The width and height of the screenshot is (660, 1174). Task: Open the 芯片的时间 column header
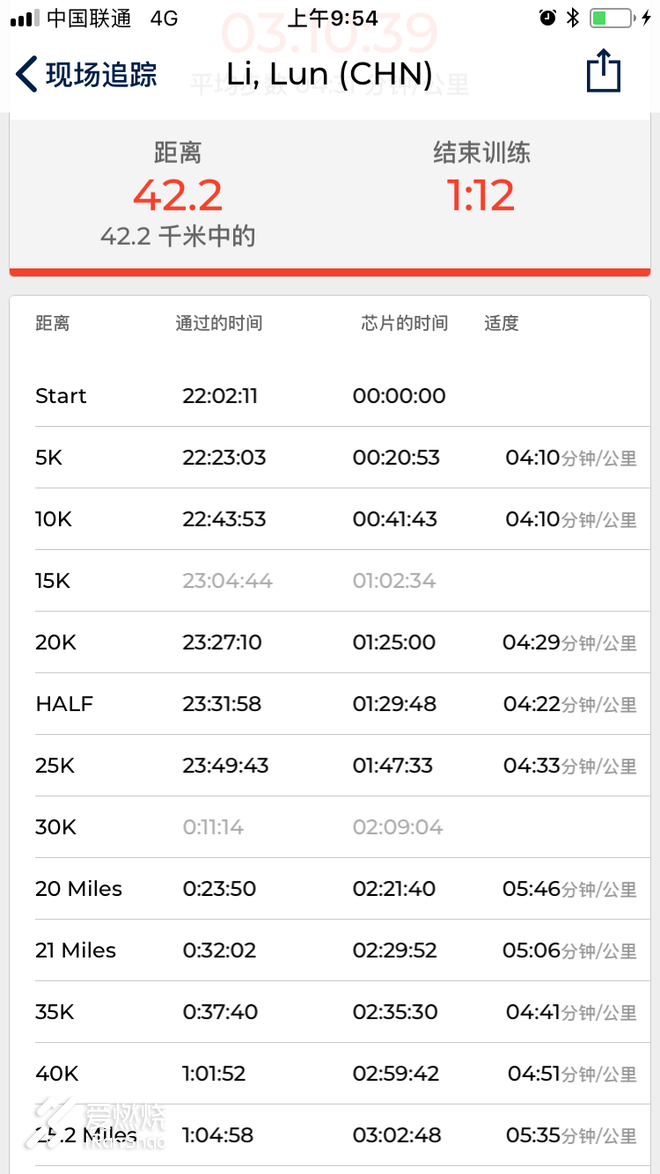403,323
